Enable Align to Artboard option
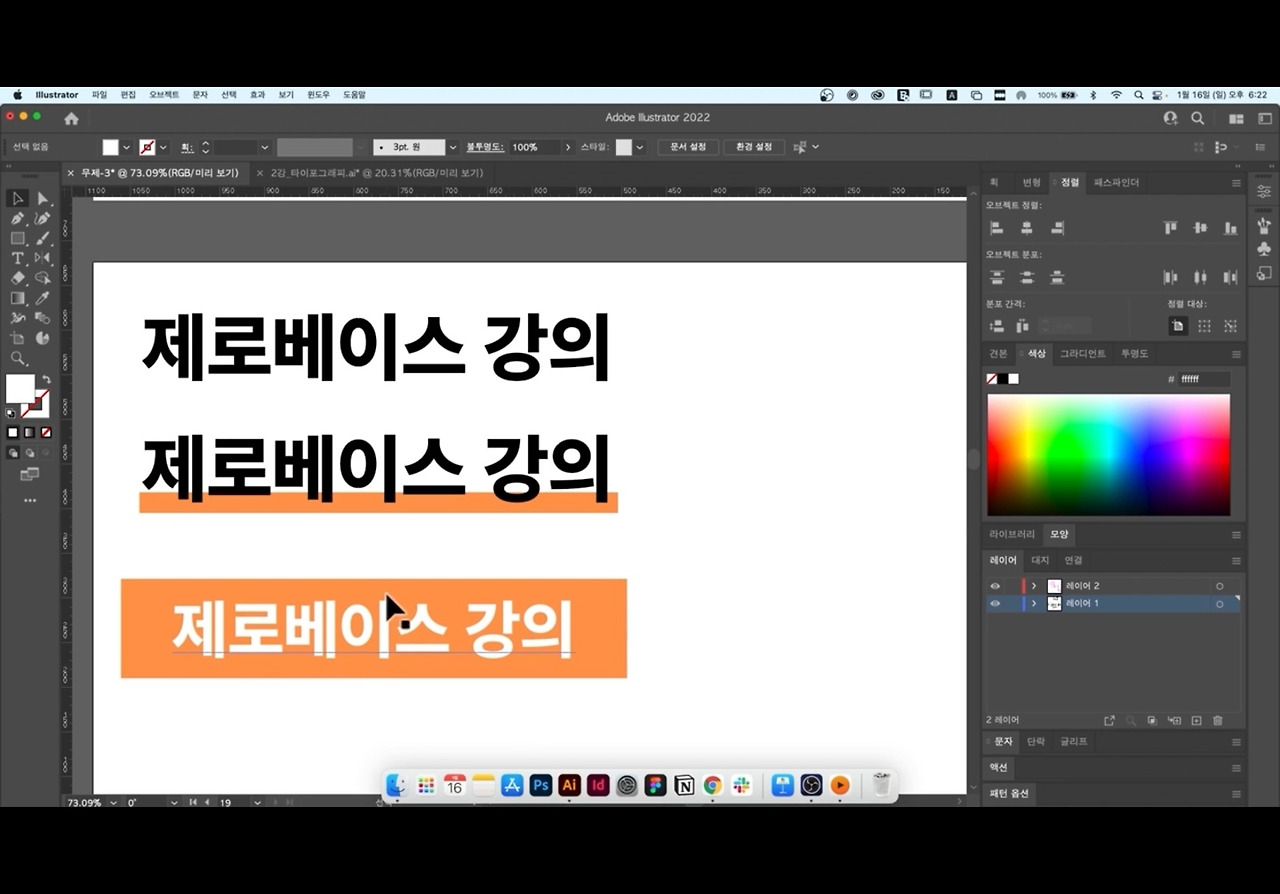Screen dimensions: 1280x894 click(1178, 326)
